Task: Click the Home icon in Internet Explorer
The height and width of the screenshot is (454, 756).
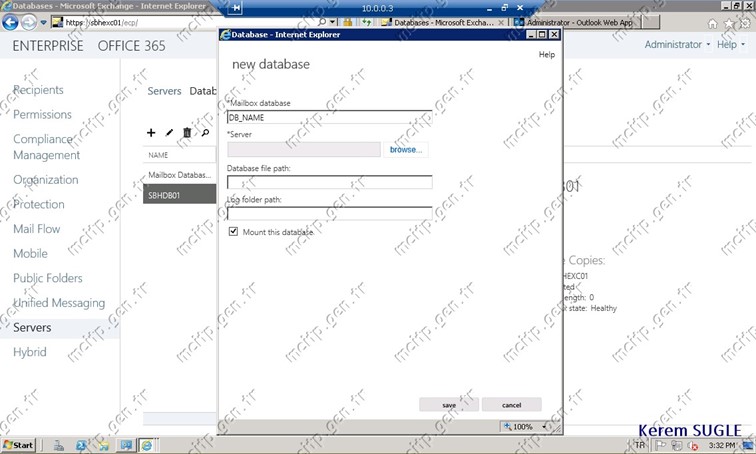Action: (712, 23)
